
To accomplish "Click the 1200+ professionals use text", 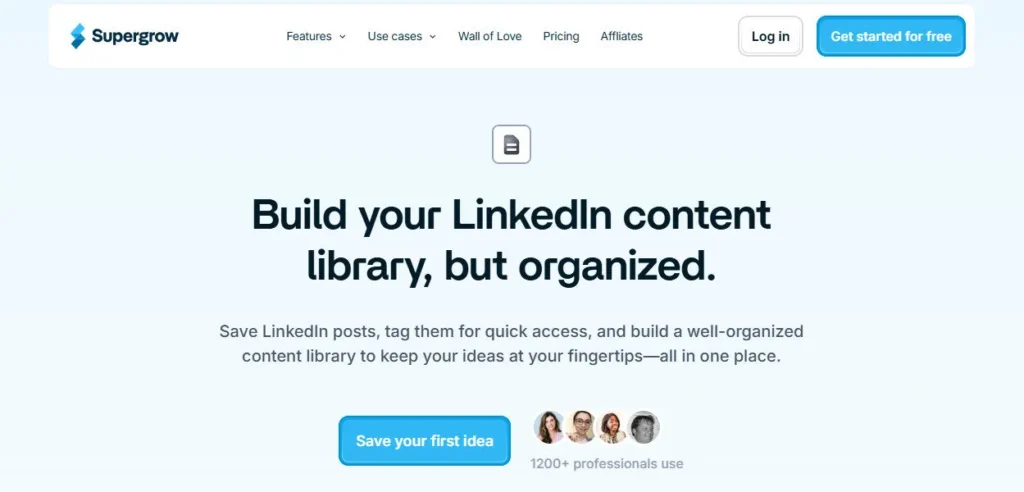I will point(607,463).
